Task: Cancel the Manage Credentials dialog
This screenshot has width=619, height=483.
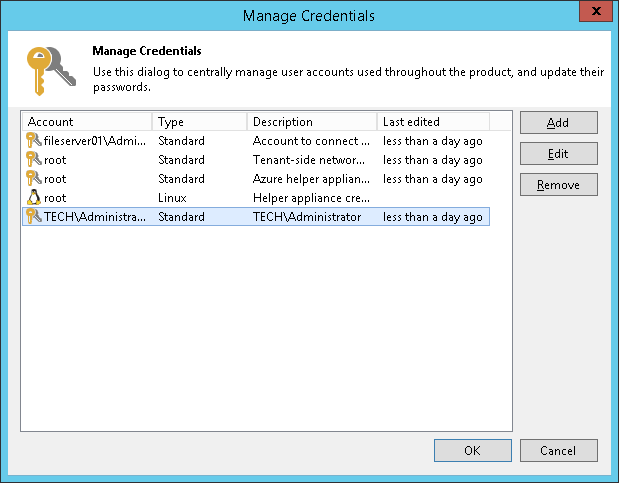Action: (558, 451)
